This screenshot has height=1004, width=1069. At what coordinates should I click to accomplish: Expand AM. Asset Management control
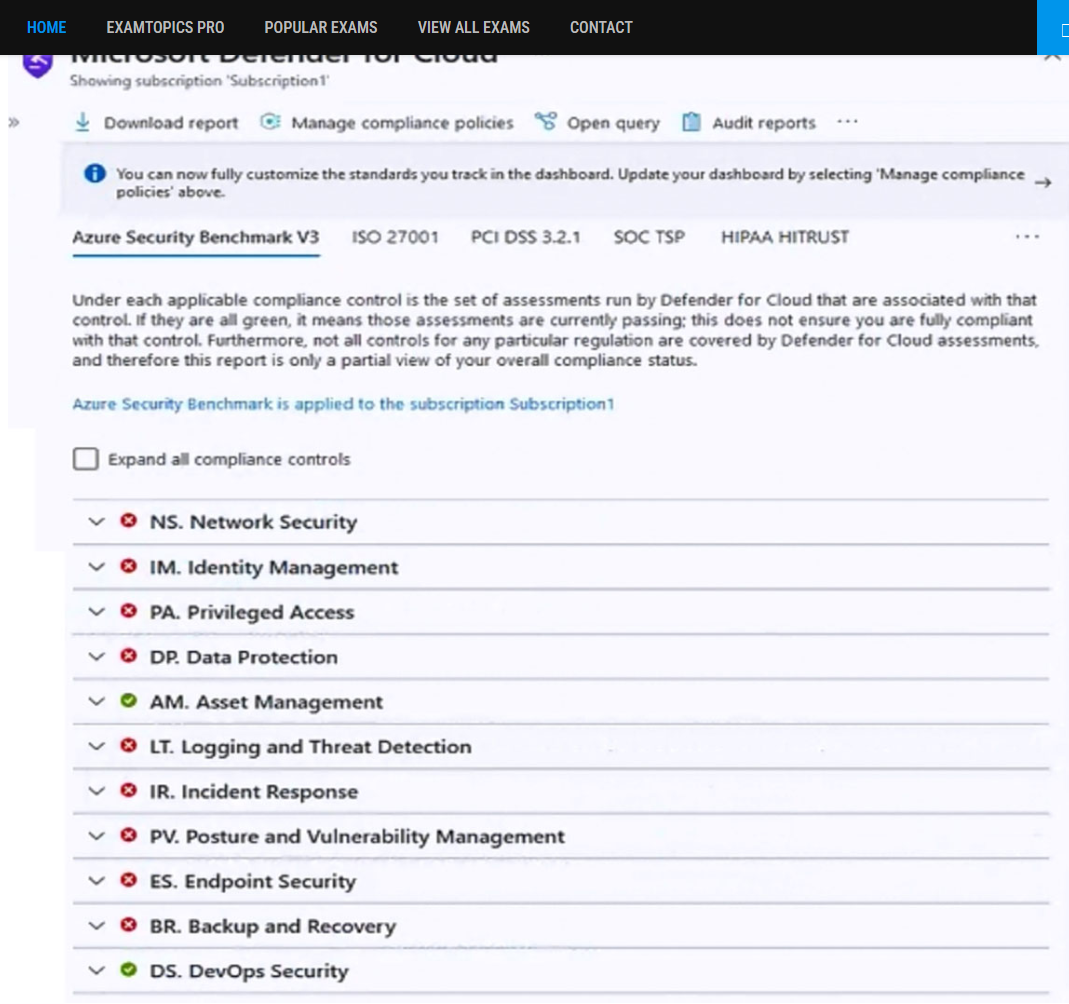(x=97, y=701)
